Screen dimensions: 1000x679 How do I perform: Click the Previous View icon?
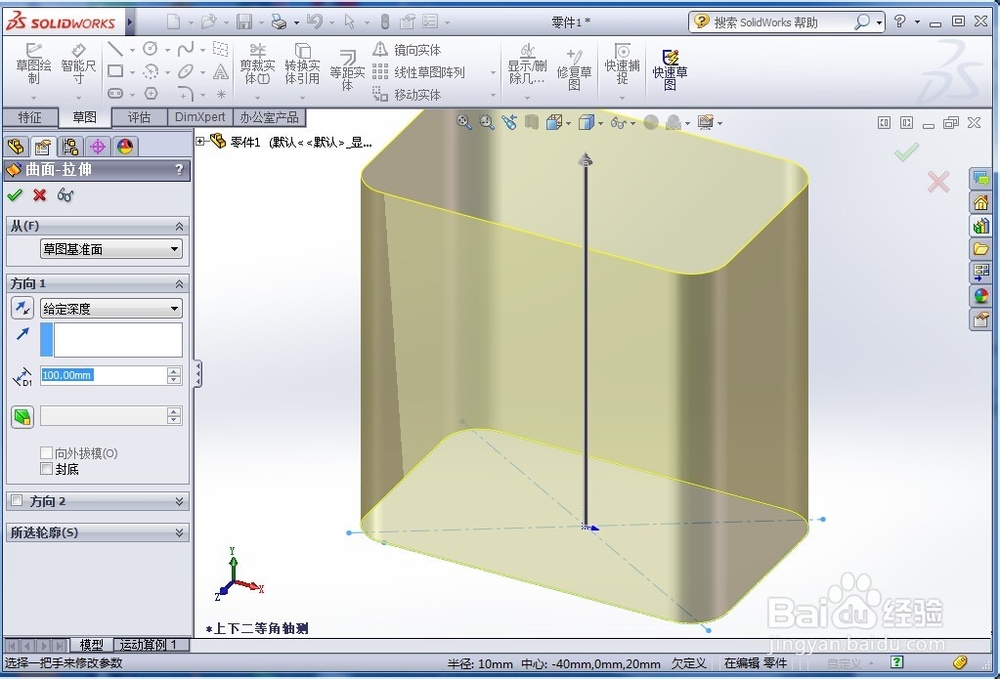pos(509,122)
